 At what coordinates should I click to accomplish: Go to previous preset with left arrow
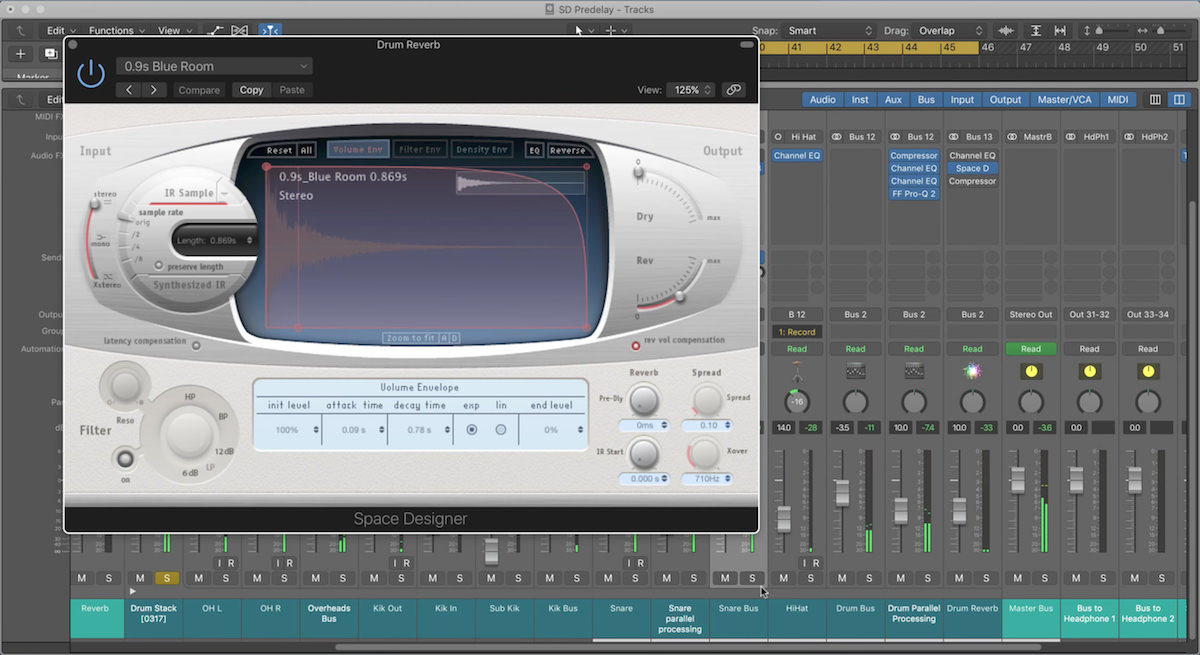[x=129, y=90]
